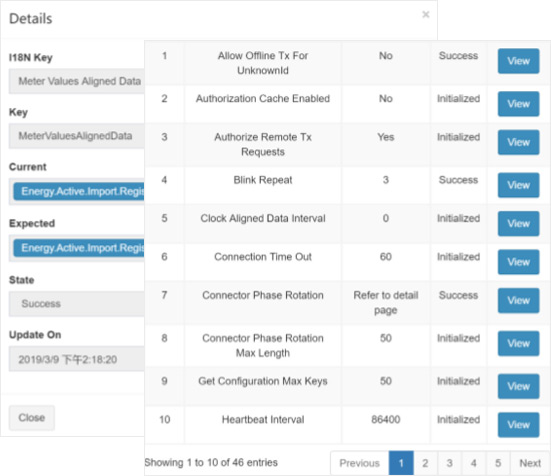View the Allow Offline Tx For UnknownId row
Viewport: 551px width, 476px height.
[518, 61]
